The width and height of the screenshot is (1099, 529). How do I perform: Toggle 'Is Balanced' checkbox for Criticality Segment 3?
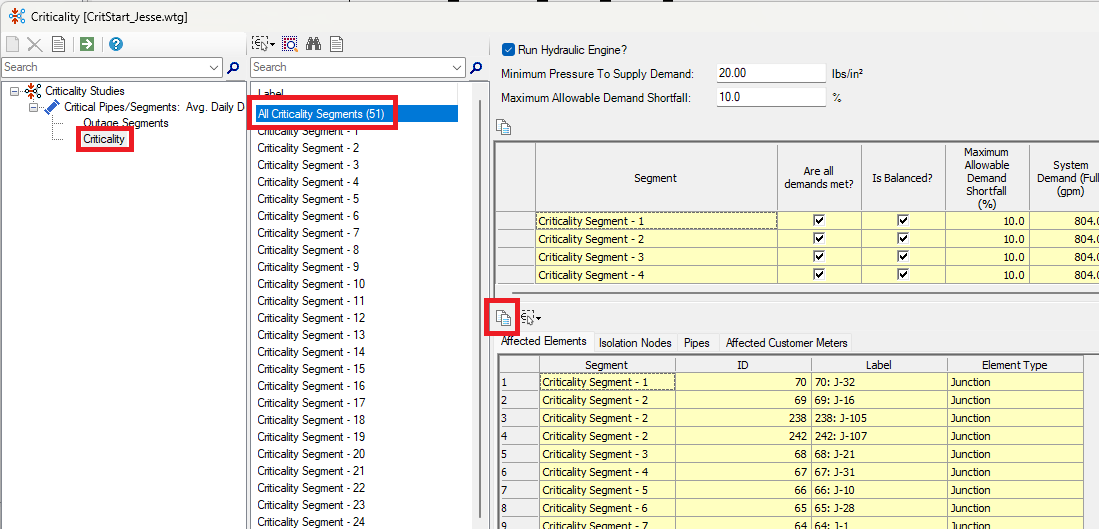pos(903,257)
